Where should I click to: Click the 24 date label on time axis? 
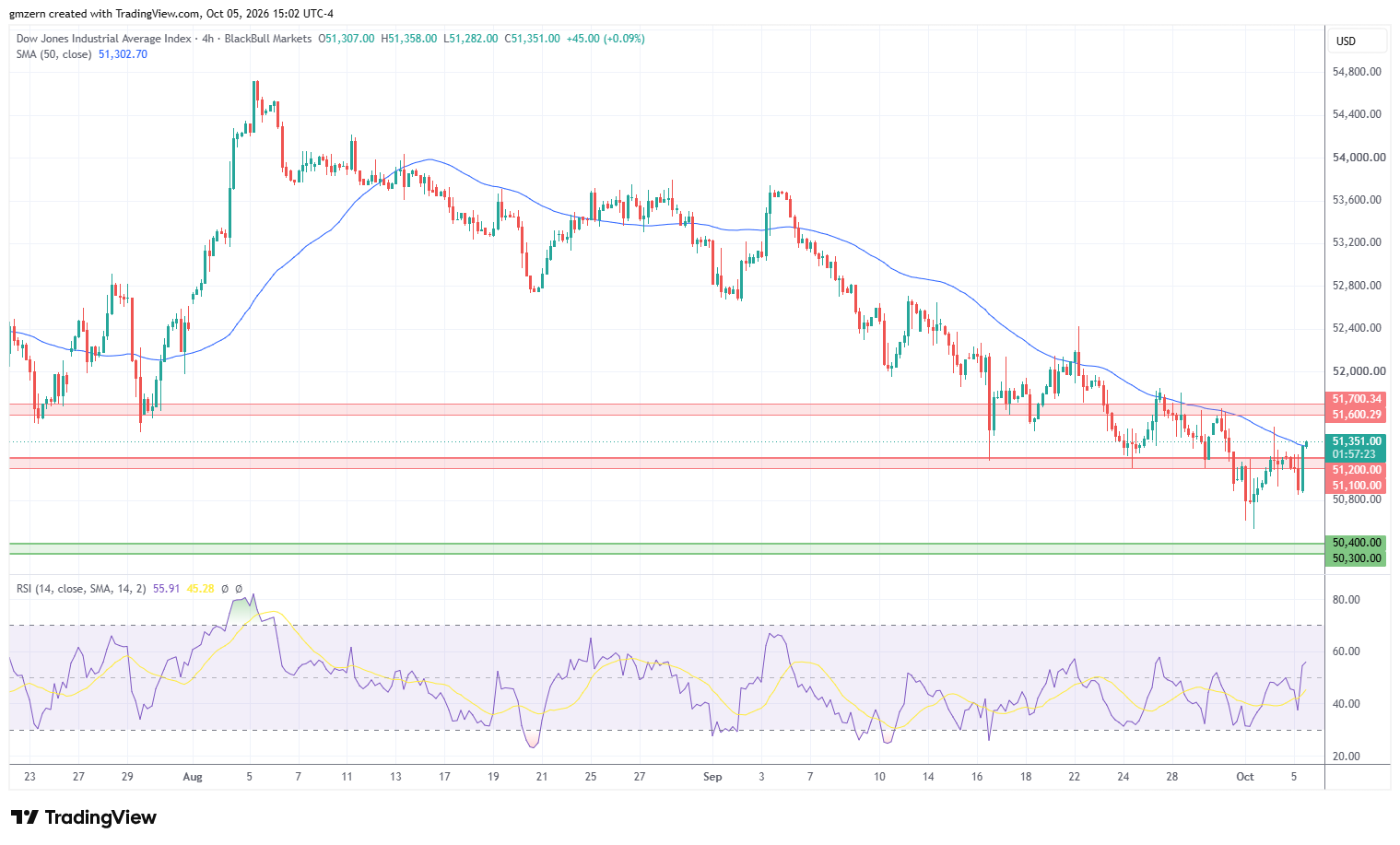1124,777
